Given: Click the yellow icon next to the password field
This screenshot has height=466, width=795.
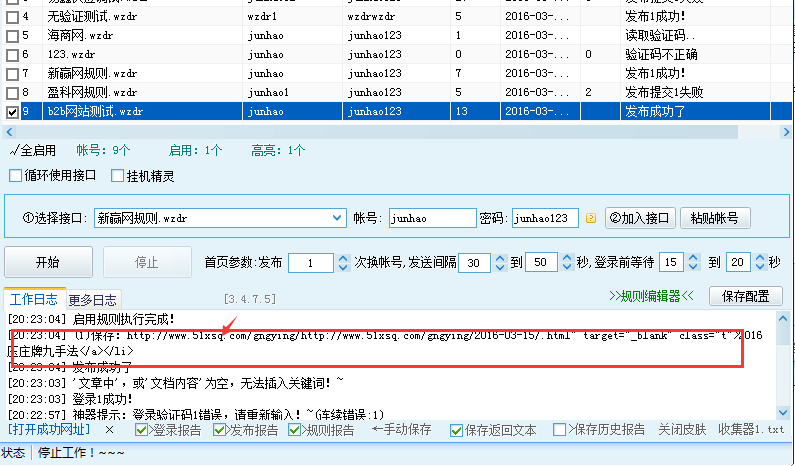Looking at the screenshot, I should (x=590, y=218).
